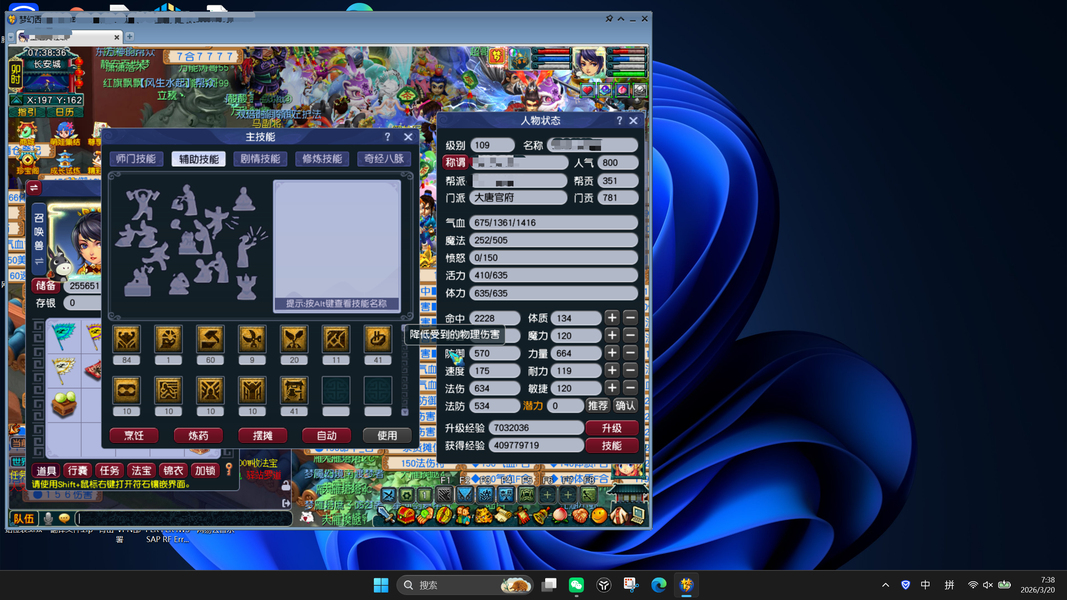Click the 自动 button
This screenshot has width=1067, height=600.
pyautogui.click(x=327, y=435)
